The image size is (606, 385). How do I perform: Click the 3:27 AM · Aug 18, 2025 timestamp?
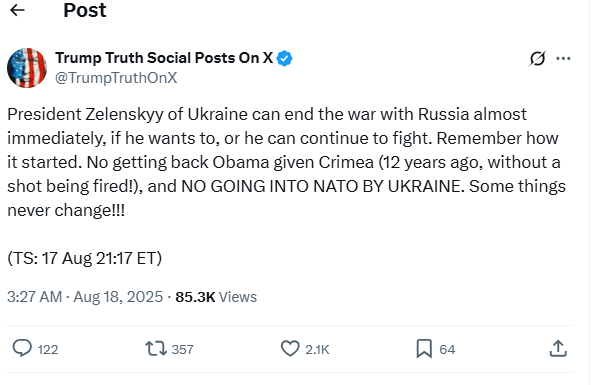85,297
